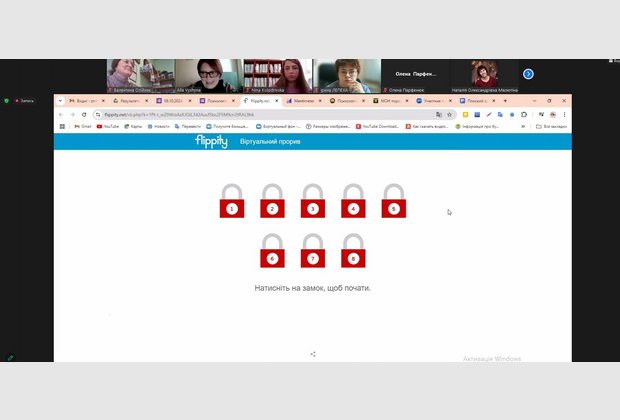Viewport: 620px width, 420px height.
Task: Open the Apps grid in bookmarks bar
Action: [62, 127]
